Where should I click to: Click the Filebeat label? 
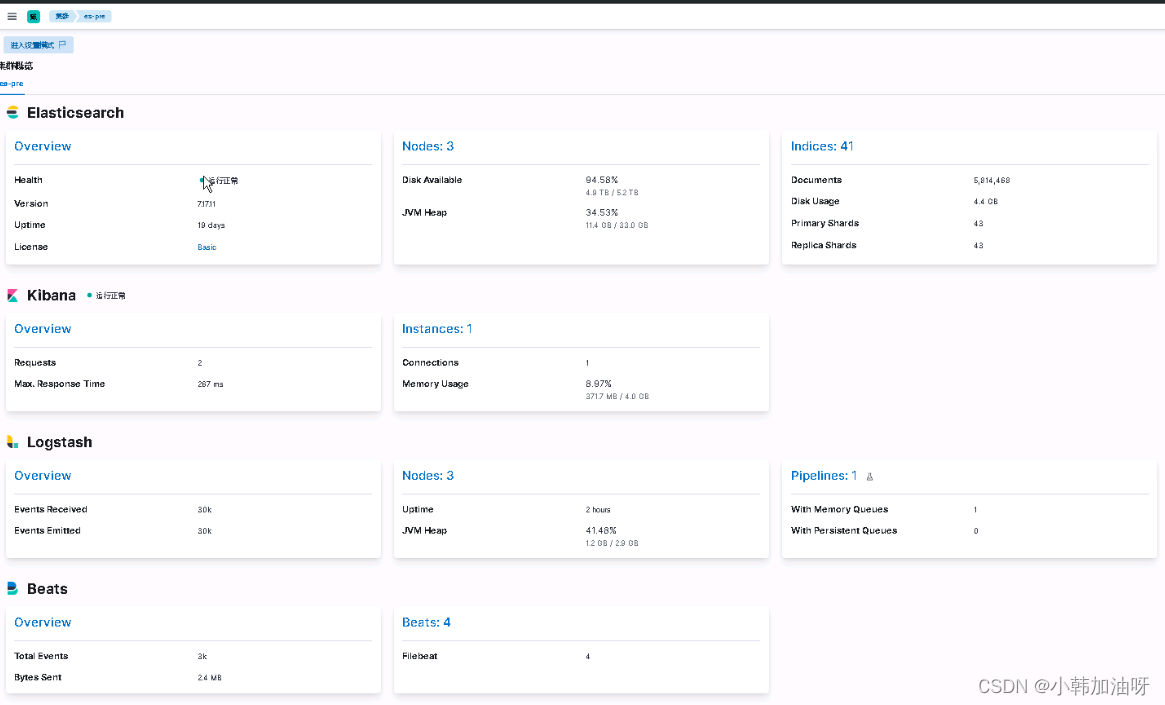[420, 656]
